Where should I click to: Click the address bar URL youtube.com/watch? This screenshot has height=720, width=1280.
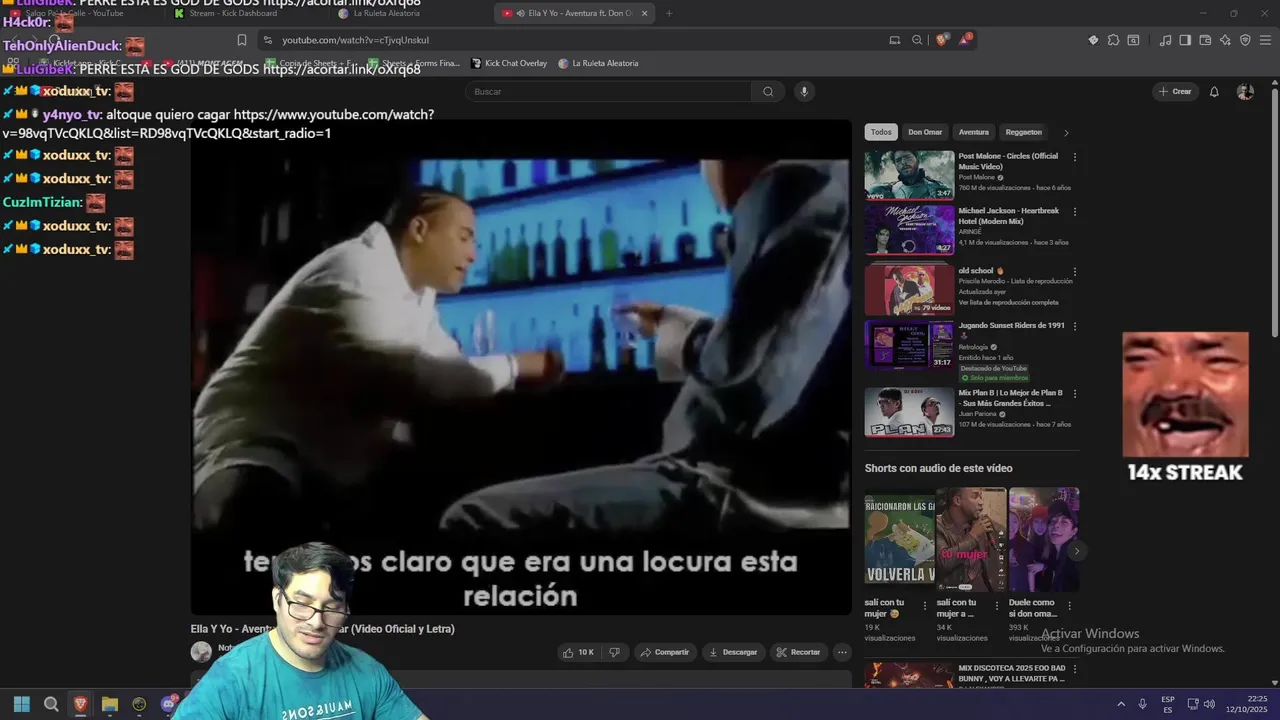click(355, 40)
